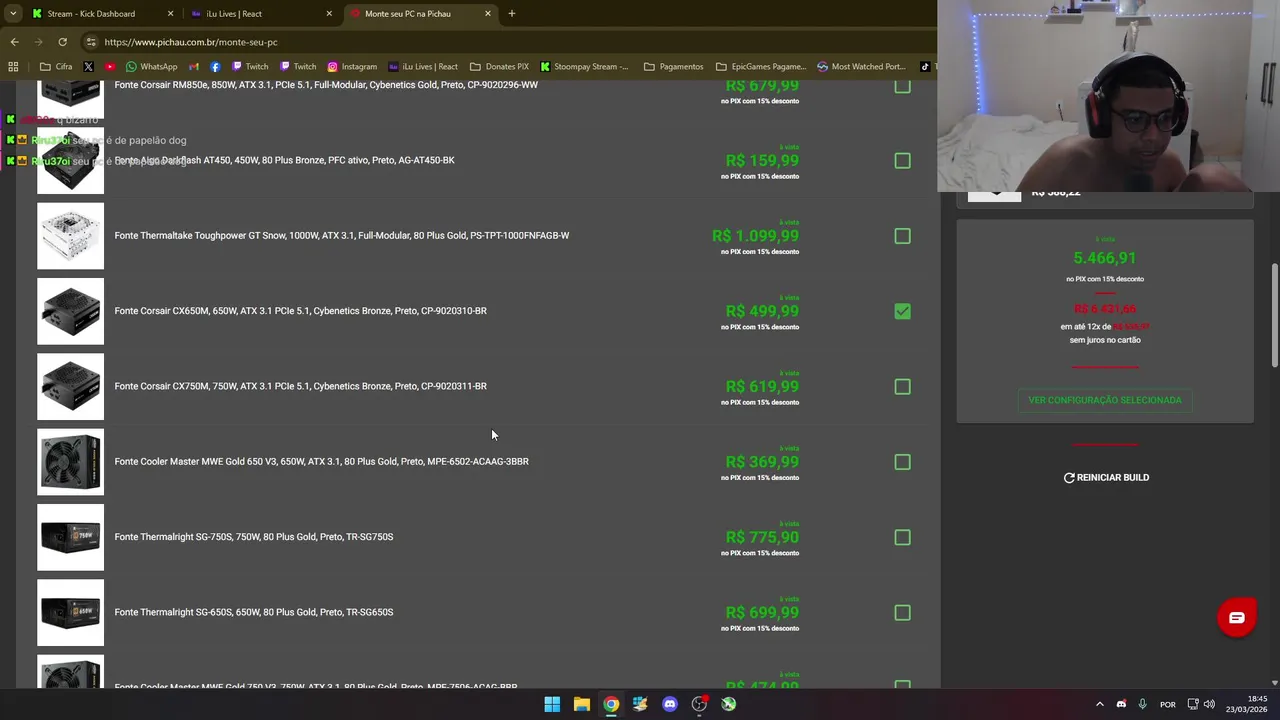Open a new browser tab

coord(511,14)
